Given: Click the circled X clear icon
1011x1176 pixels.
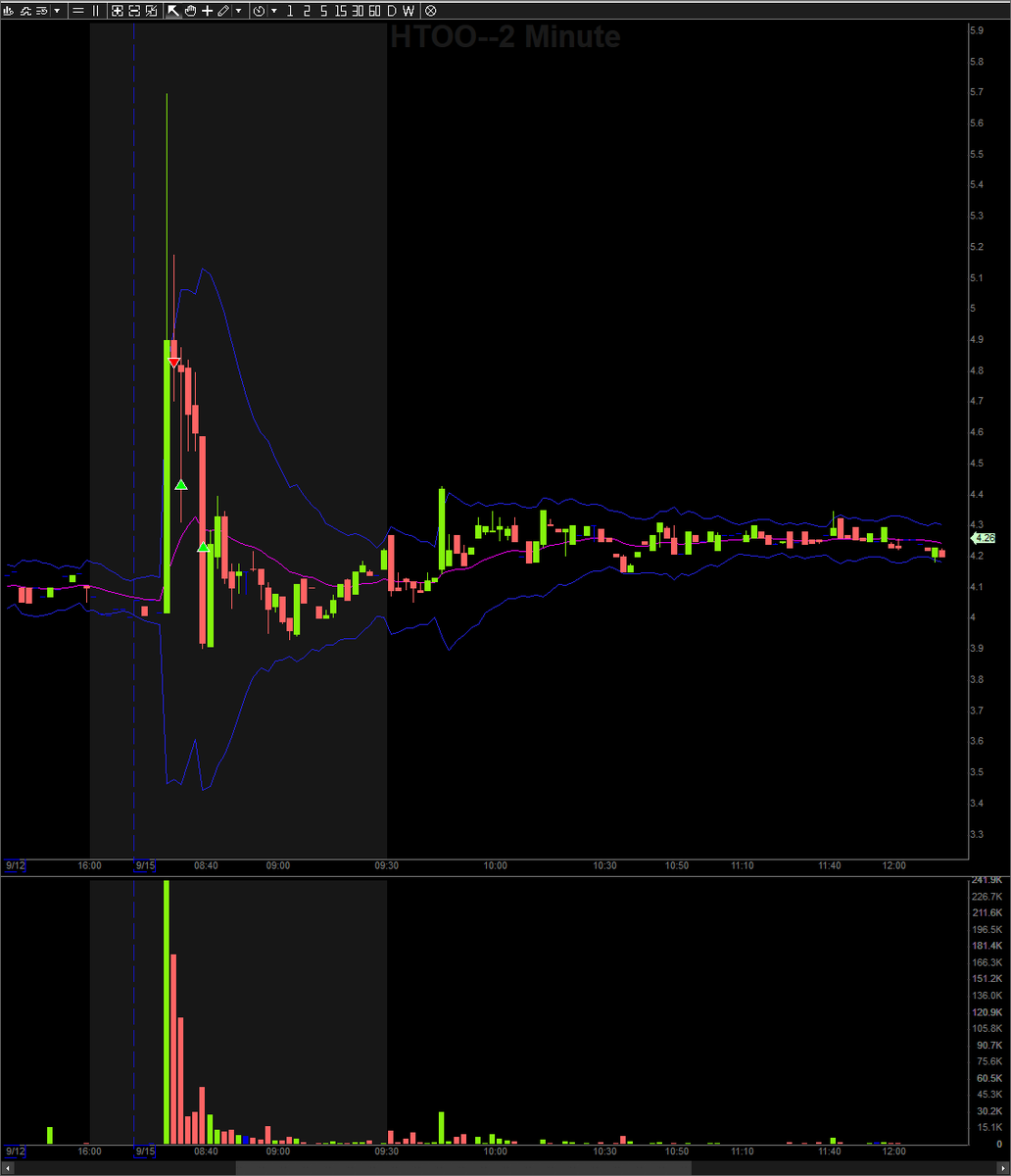Looking at the screenshot, I should coord(430,11).
